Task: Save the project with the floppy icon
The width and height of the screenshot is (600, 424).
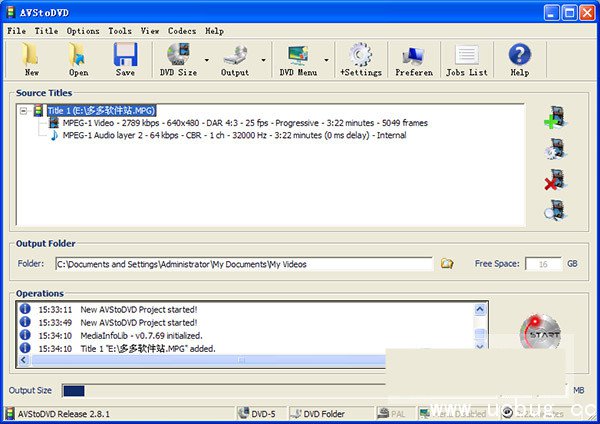Action: pyautogui.click(x=125, y=59)
